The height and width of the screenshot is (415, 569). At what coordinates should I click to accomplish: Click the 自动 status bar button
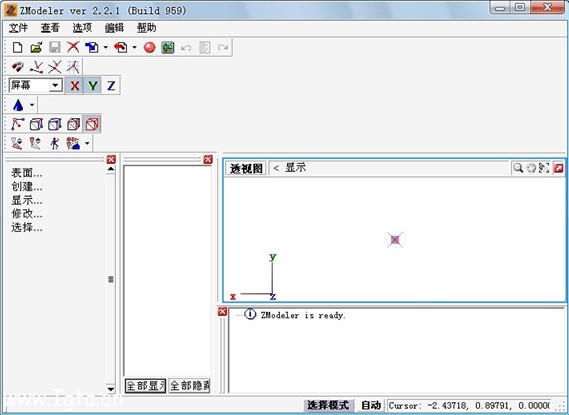pos(371,405)
